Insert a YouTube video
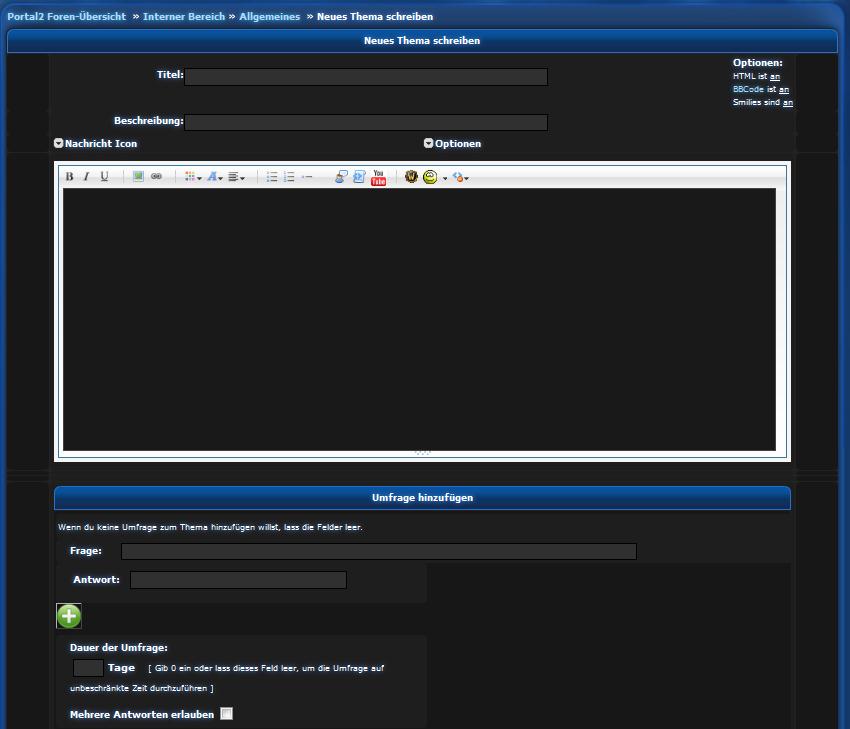850x729 pixels. [378, 177]
